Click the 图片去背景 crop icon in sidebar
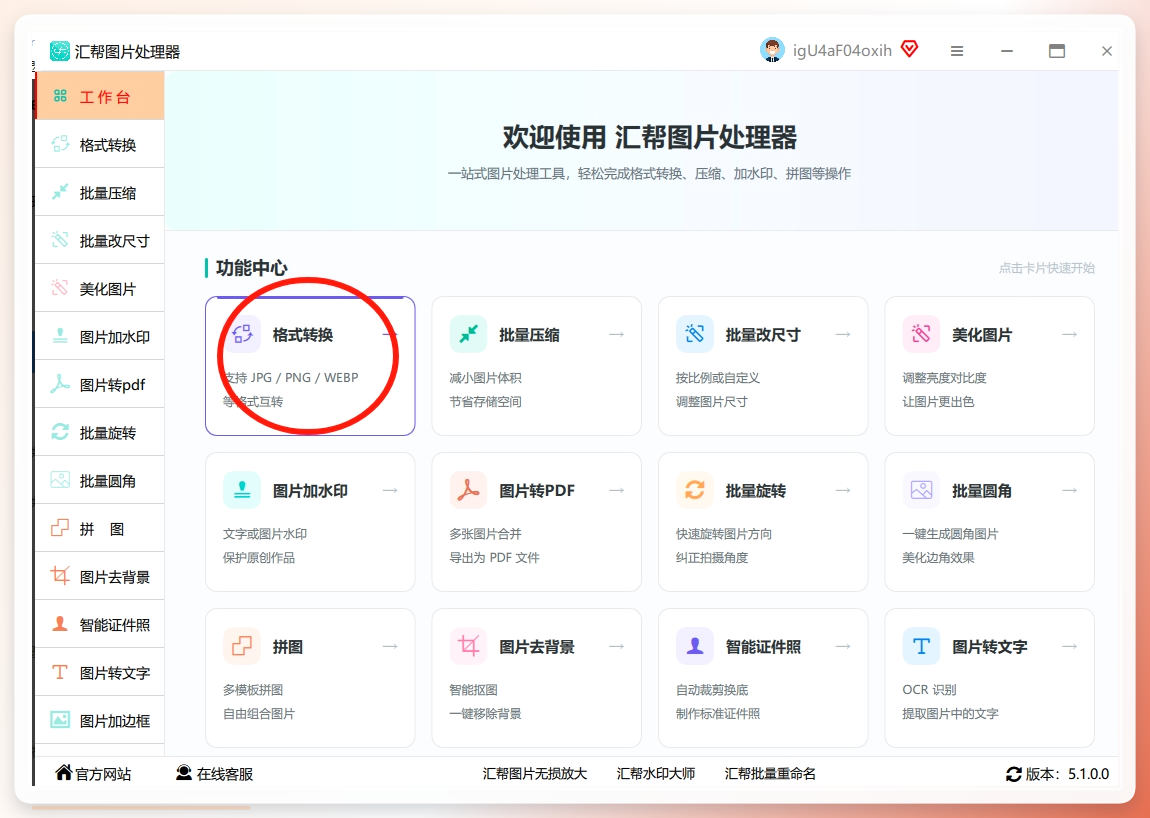This screenshot has height=818, width=1150. click(60, 576)
